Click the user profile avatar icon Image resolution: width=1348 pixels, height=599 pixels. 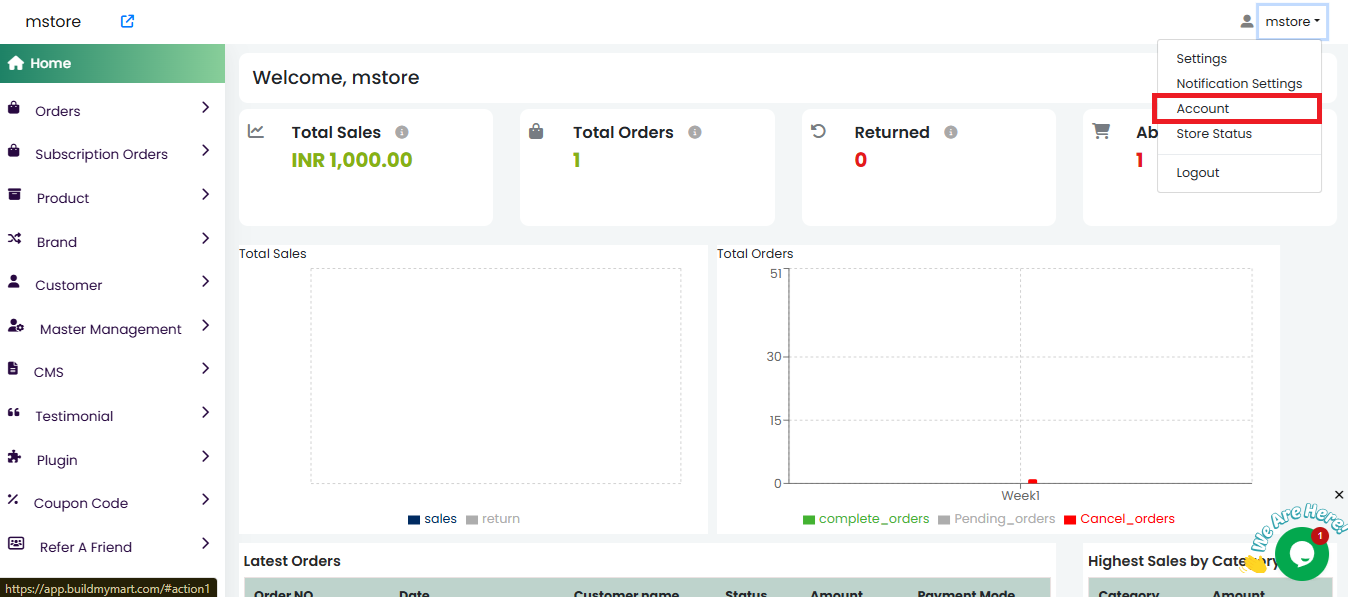[x=1246, y=21]
